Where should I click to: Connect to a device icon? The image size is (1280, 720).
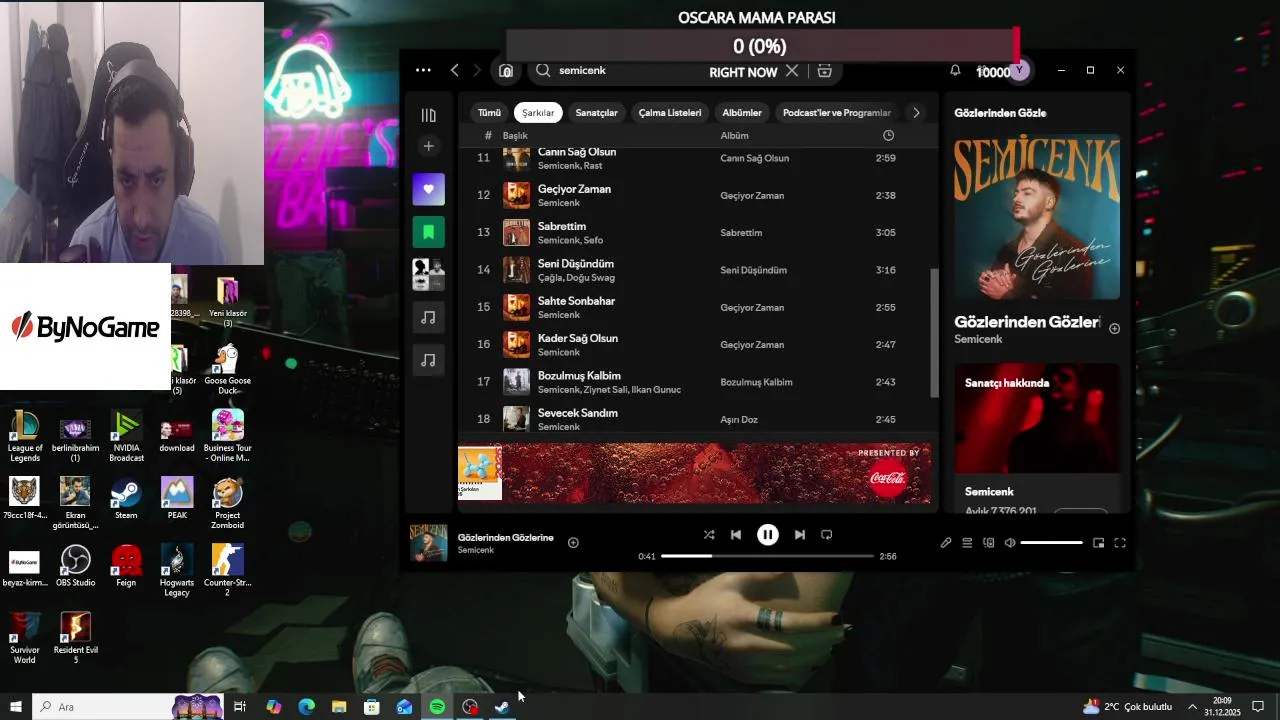coord(989,543)
